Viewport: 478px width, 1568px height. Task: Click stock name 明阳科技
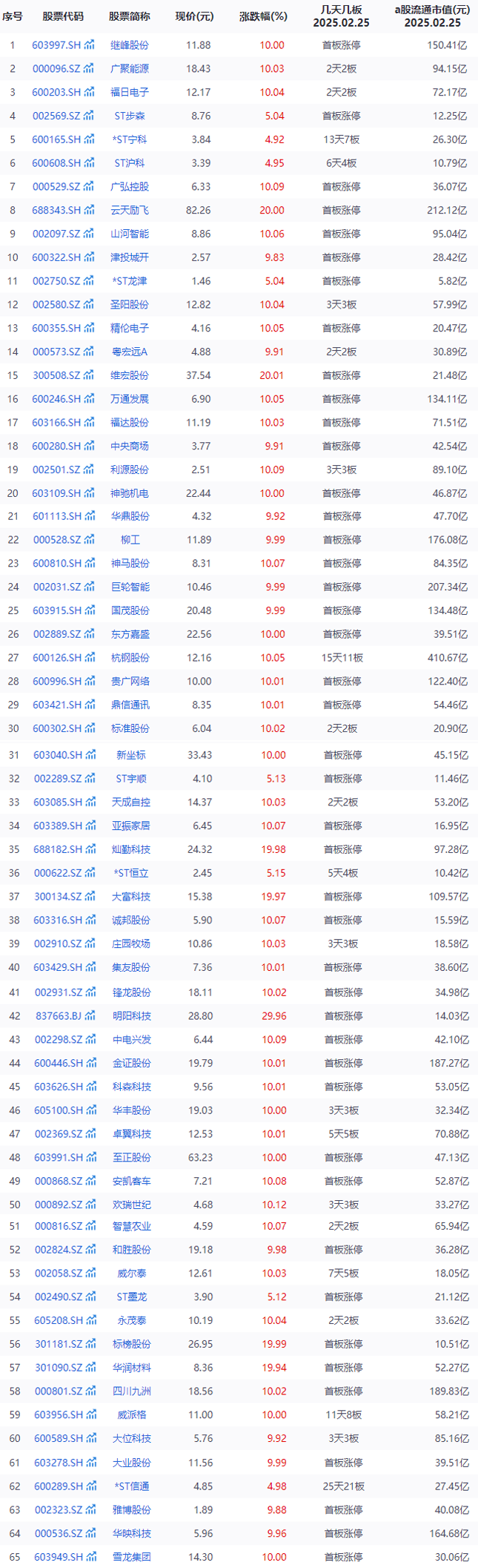131,1016
